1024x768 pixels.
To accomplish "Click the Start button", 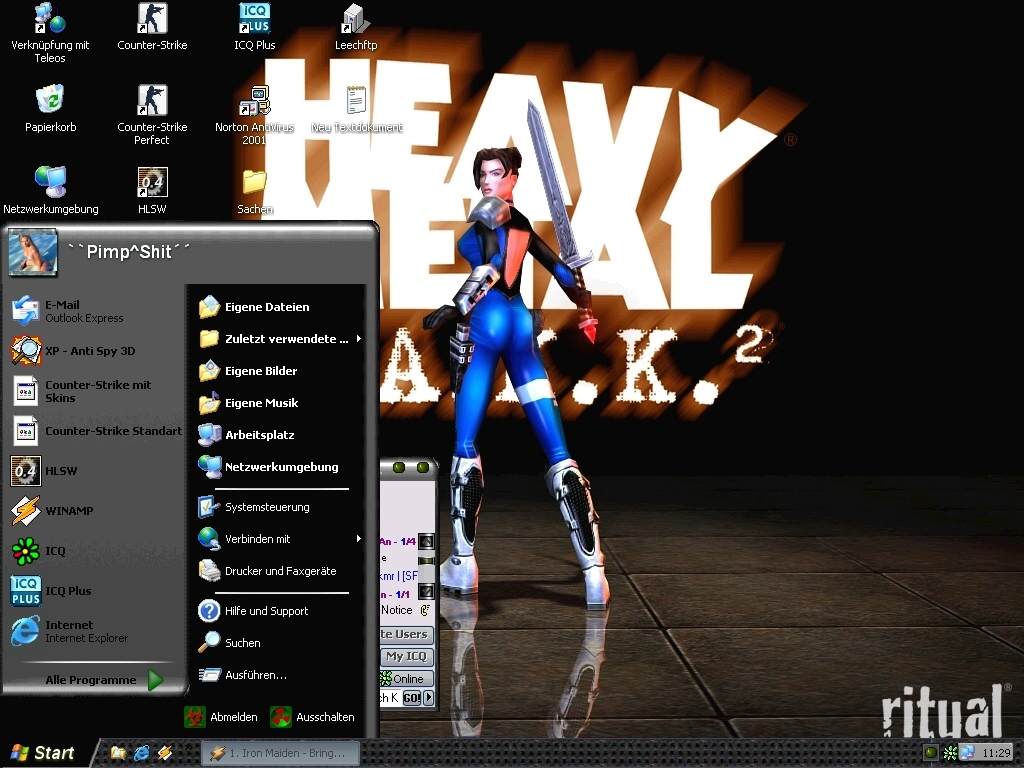I will [x=43, y=753].
